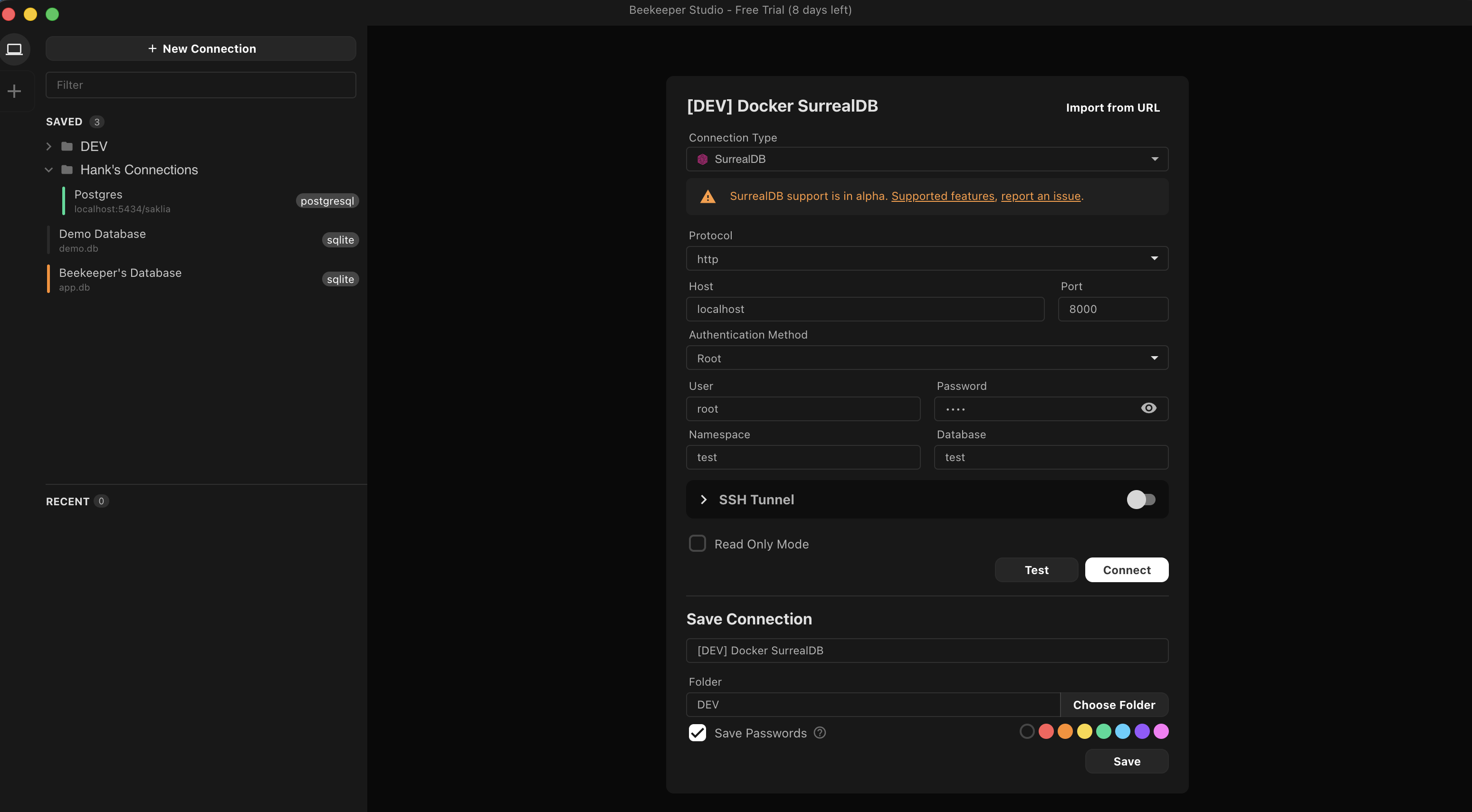Click the [DEV] Docker SurrealDB title

point(782,105)
